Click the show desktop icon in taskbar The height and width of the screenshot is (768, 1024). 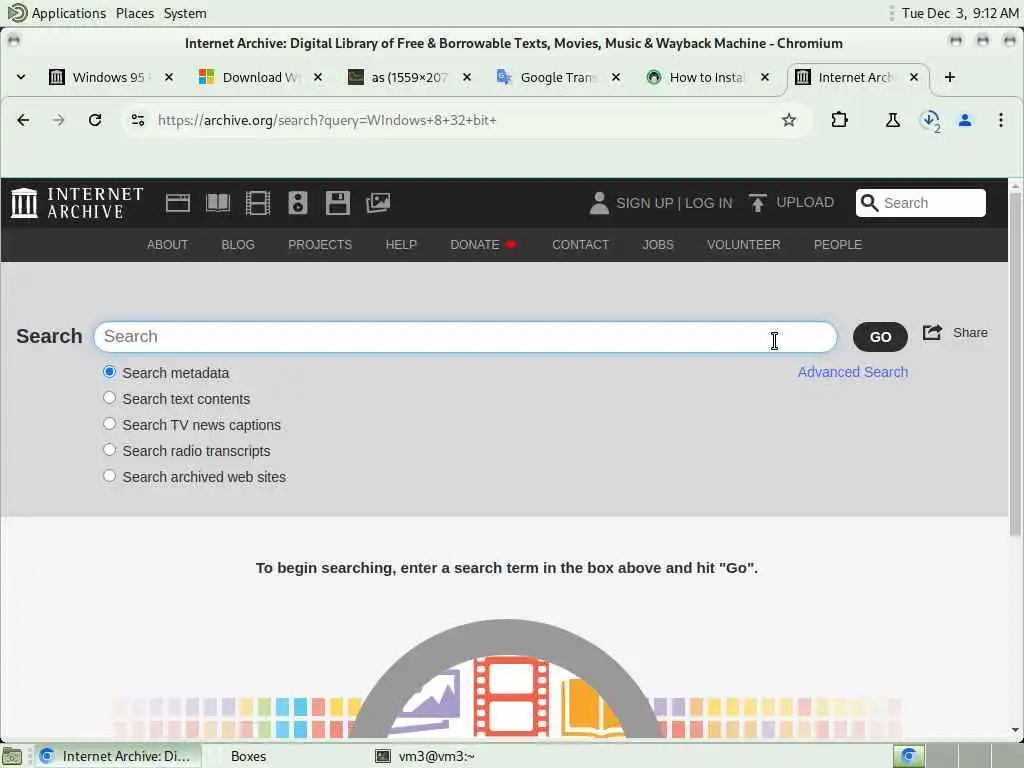pos(12,756)
